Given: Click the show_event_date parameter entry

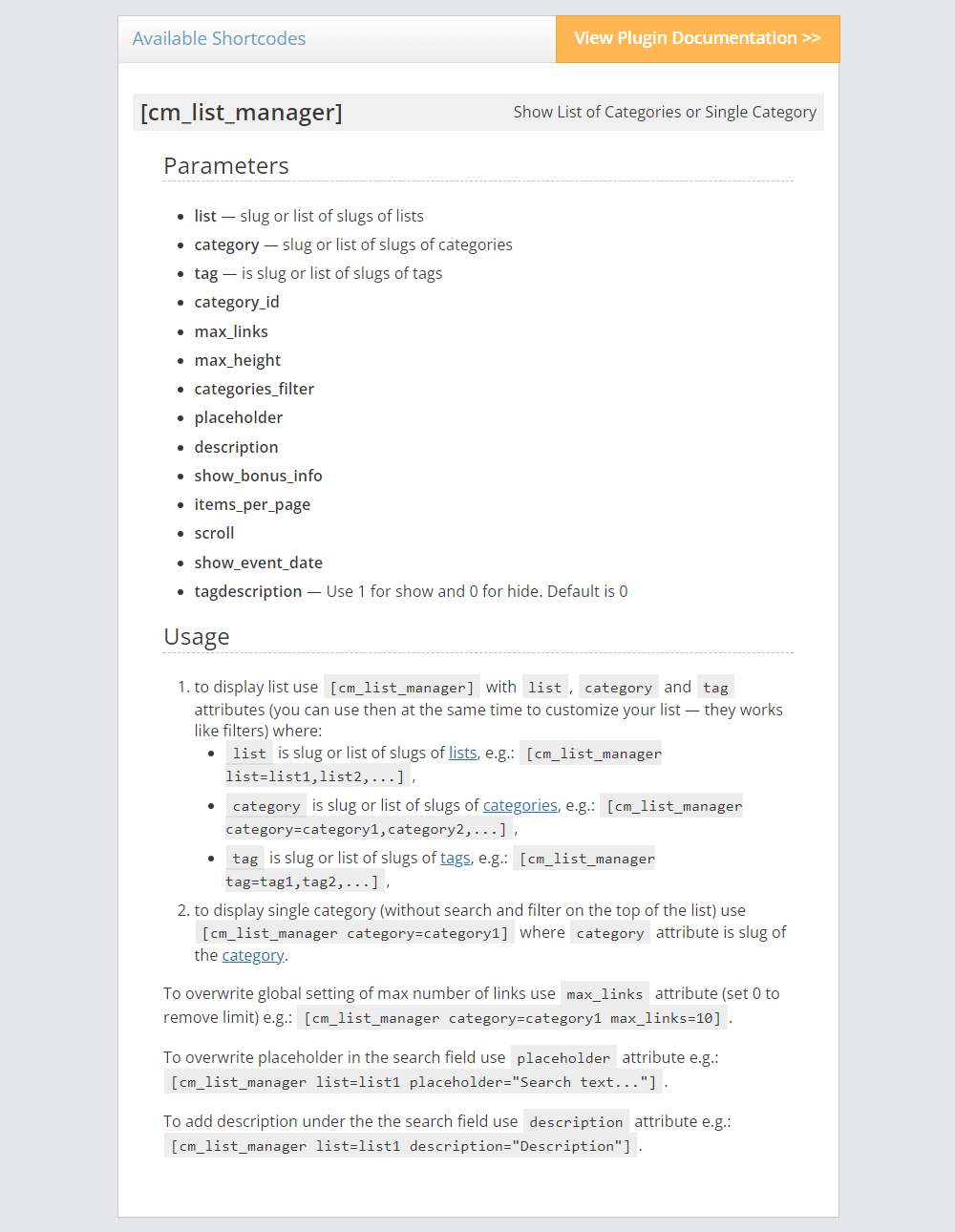Looking at the screenshot, I should coord(258,563).
